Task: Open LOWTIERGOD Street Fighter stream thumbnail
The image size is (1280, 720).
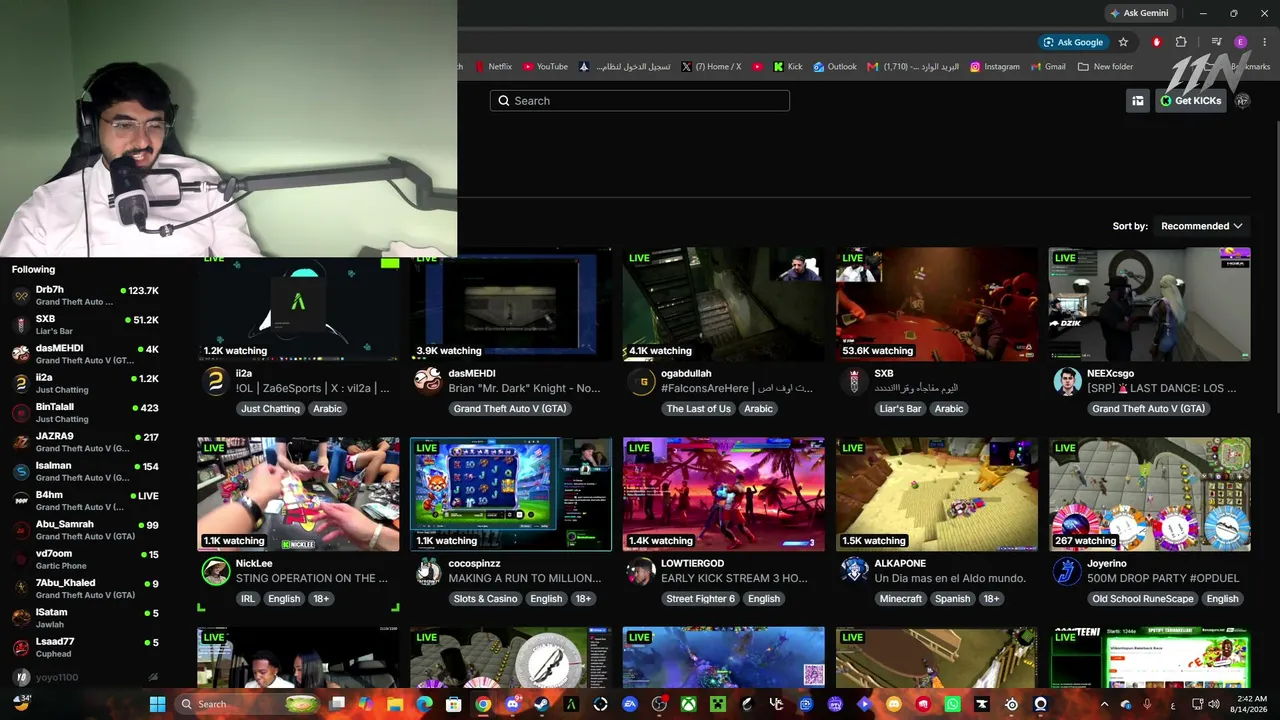Action: pyautogui.click(x=724, y=494)
